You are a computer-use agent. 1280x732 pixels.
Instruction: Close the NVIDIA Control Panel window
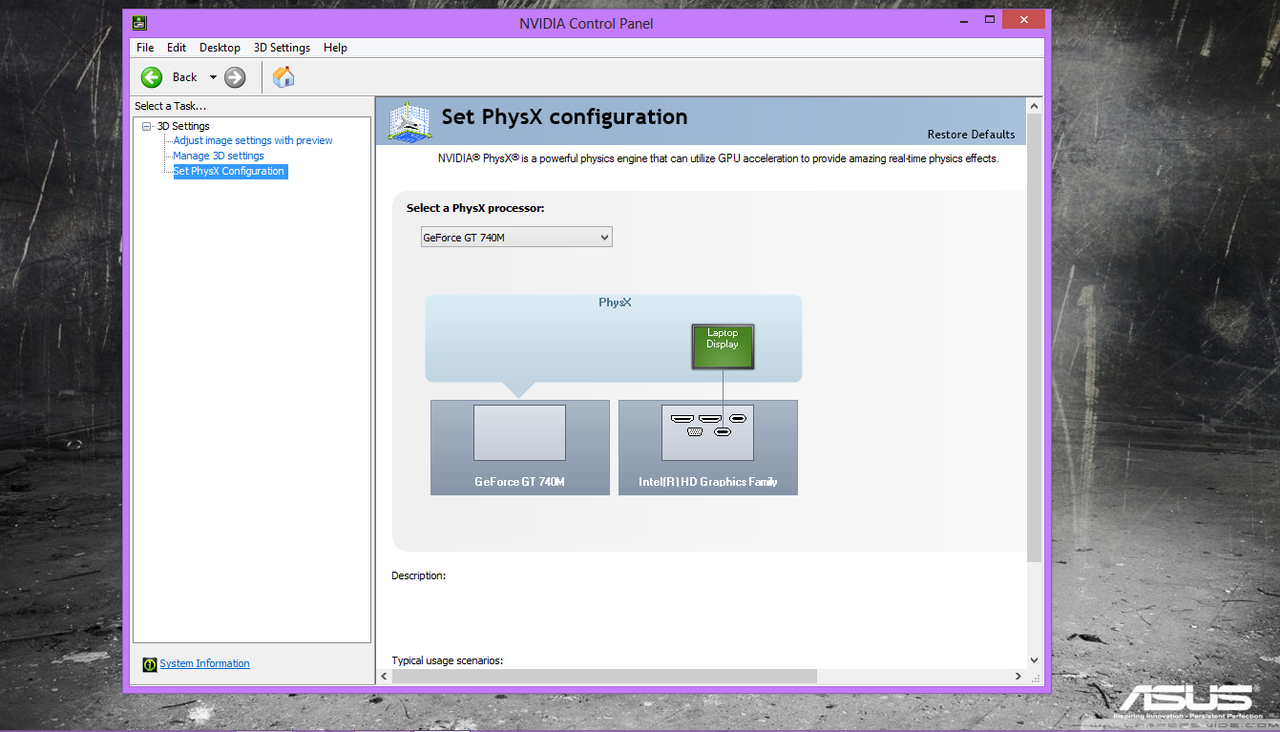1024,19
